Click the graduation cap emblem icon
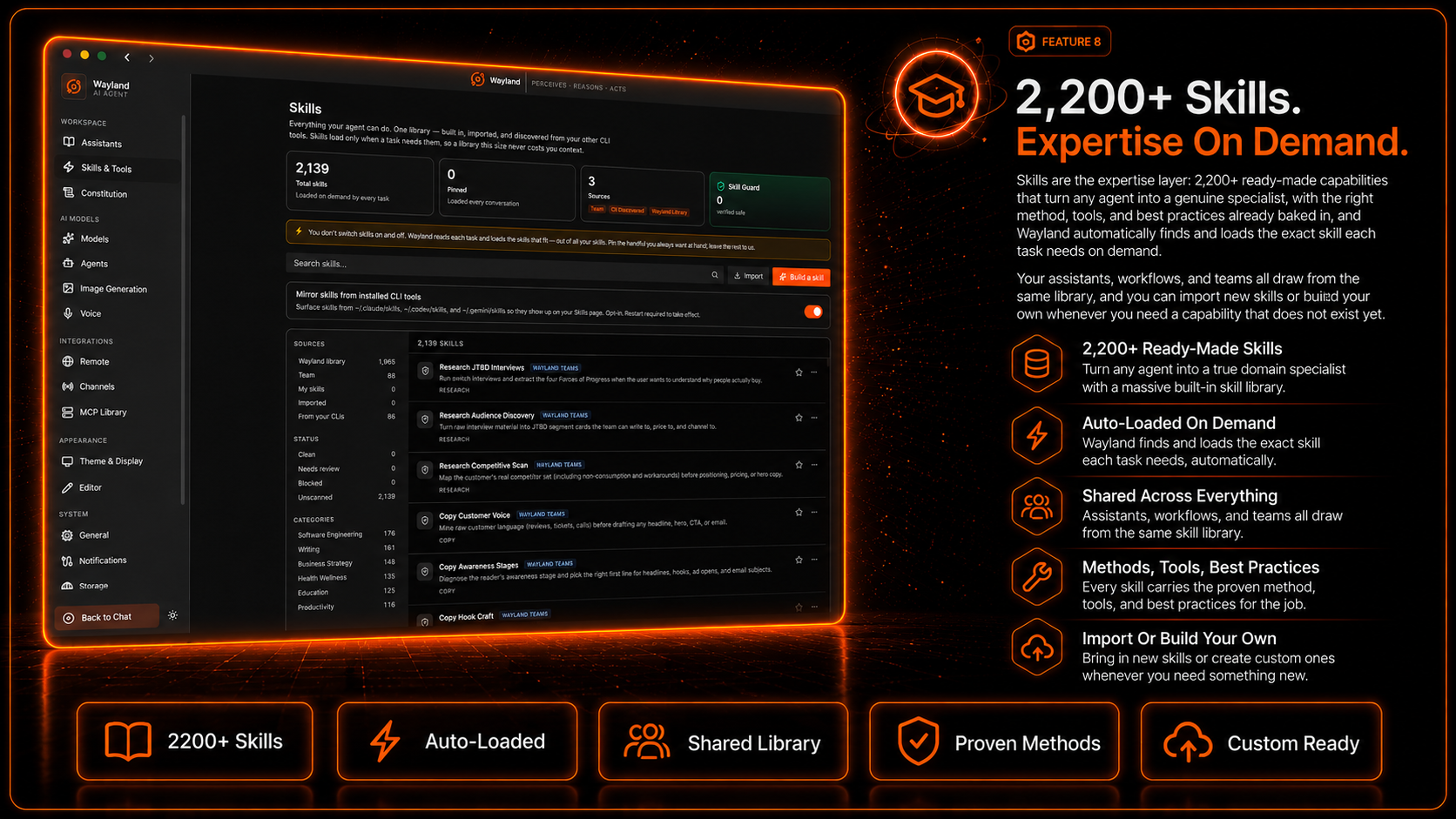The height and width of the screenshot is (819, 1456). [937, 95]
